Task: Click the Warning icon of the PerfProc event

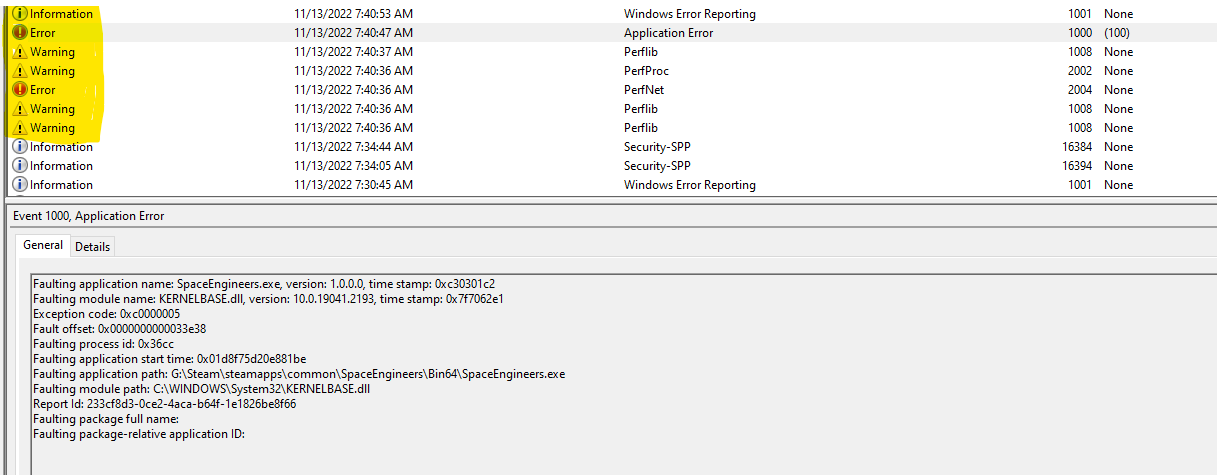Action: [20, 71]
